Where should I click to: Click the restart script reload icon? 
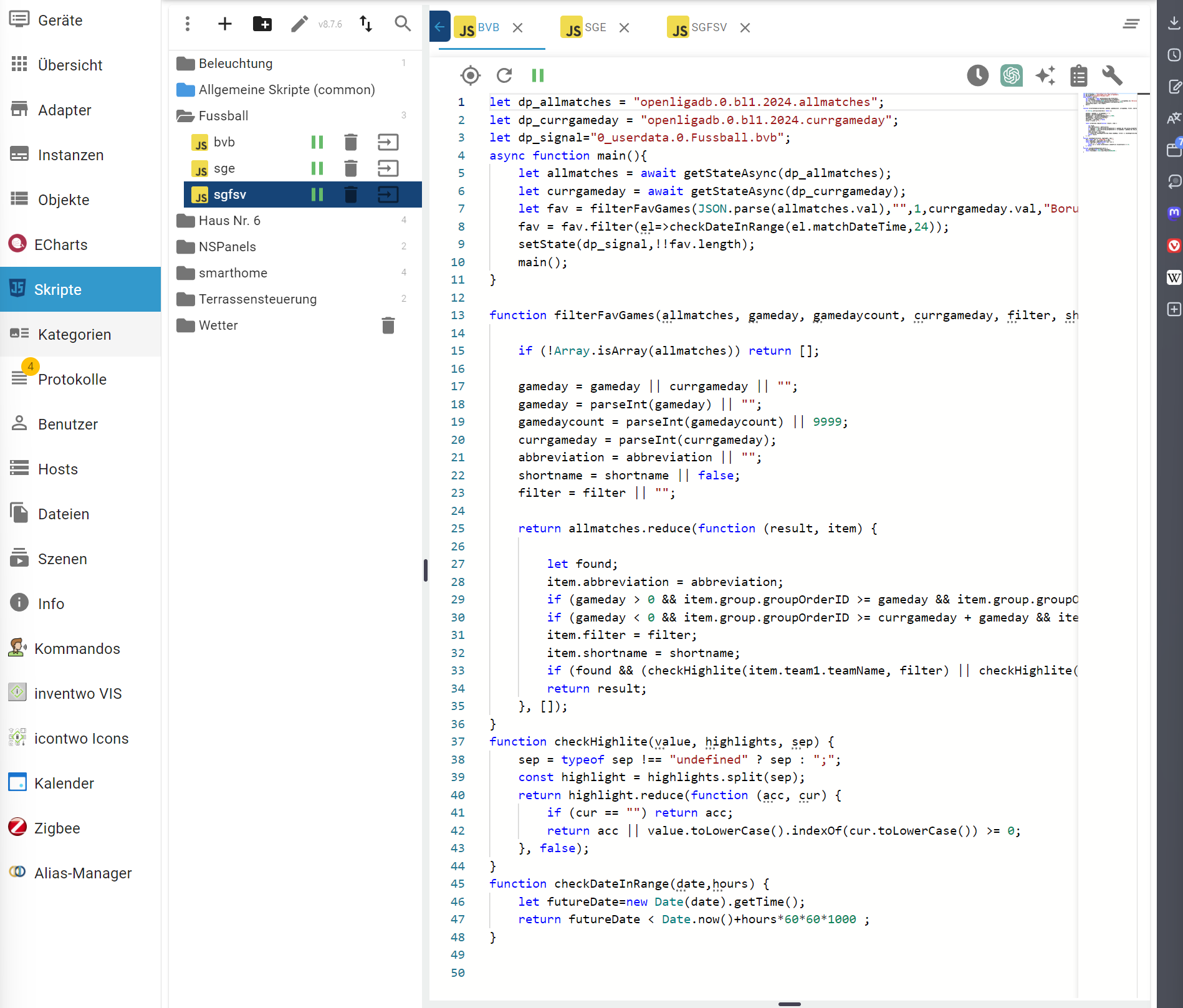pyautogui.click(x=504, y=75)
